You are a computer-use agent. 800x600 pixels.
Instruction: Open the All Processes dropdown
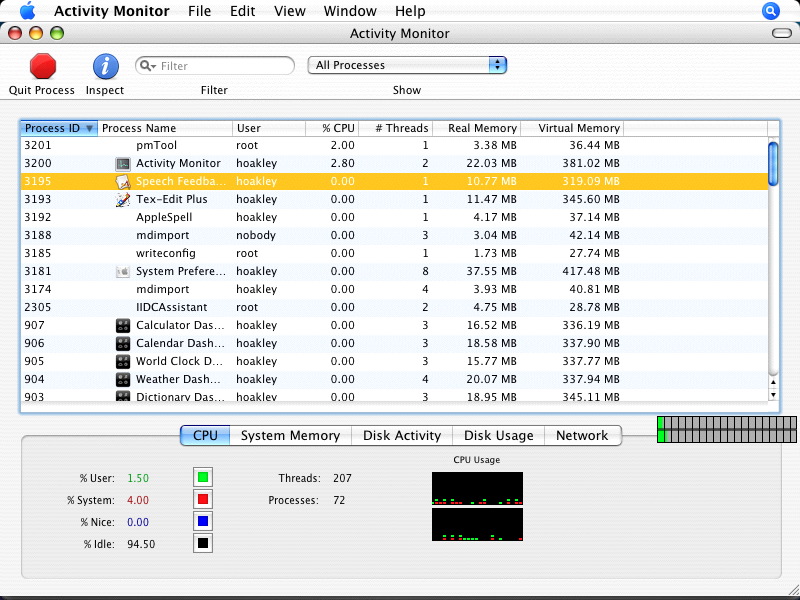[x=407, y=65]
